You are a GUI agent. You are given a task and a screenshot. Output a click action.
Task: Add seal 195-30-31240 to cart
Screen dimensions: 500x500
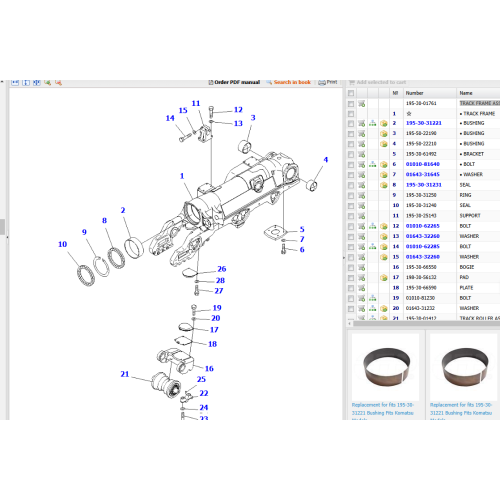tap(362, 206)
